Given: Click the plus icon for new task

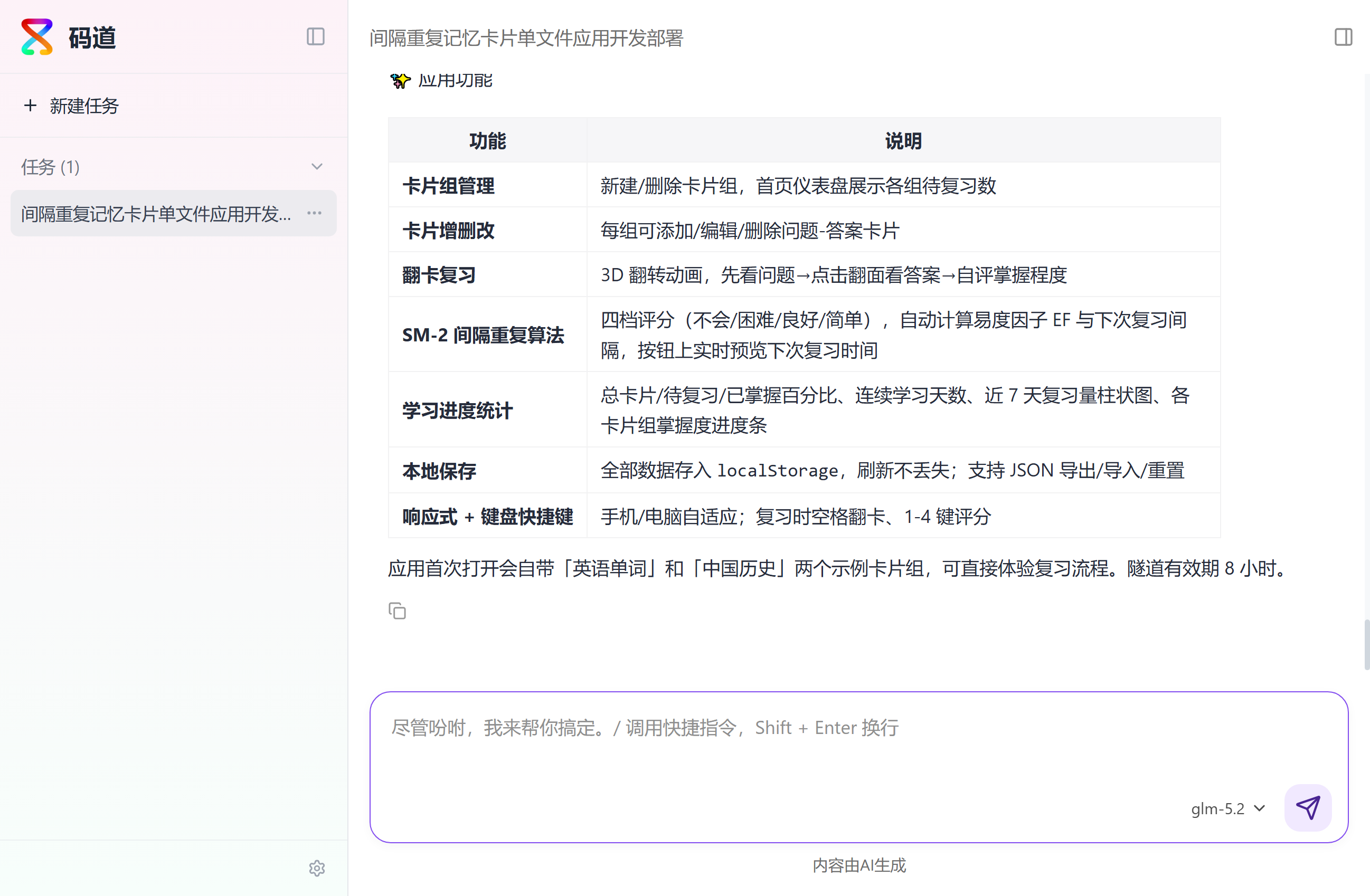Looking at the screenshot, I should (30, 106).
